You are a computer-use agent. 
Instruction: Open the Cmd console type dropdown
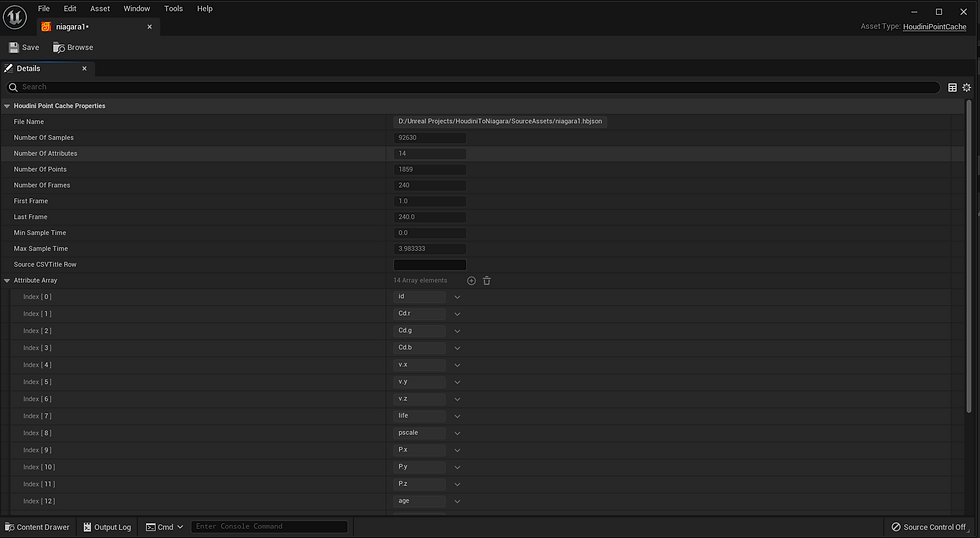(x=164, y=527)
